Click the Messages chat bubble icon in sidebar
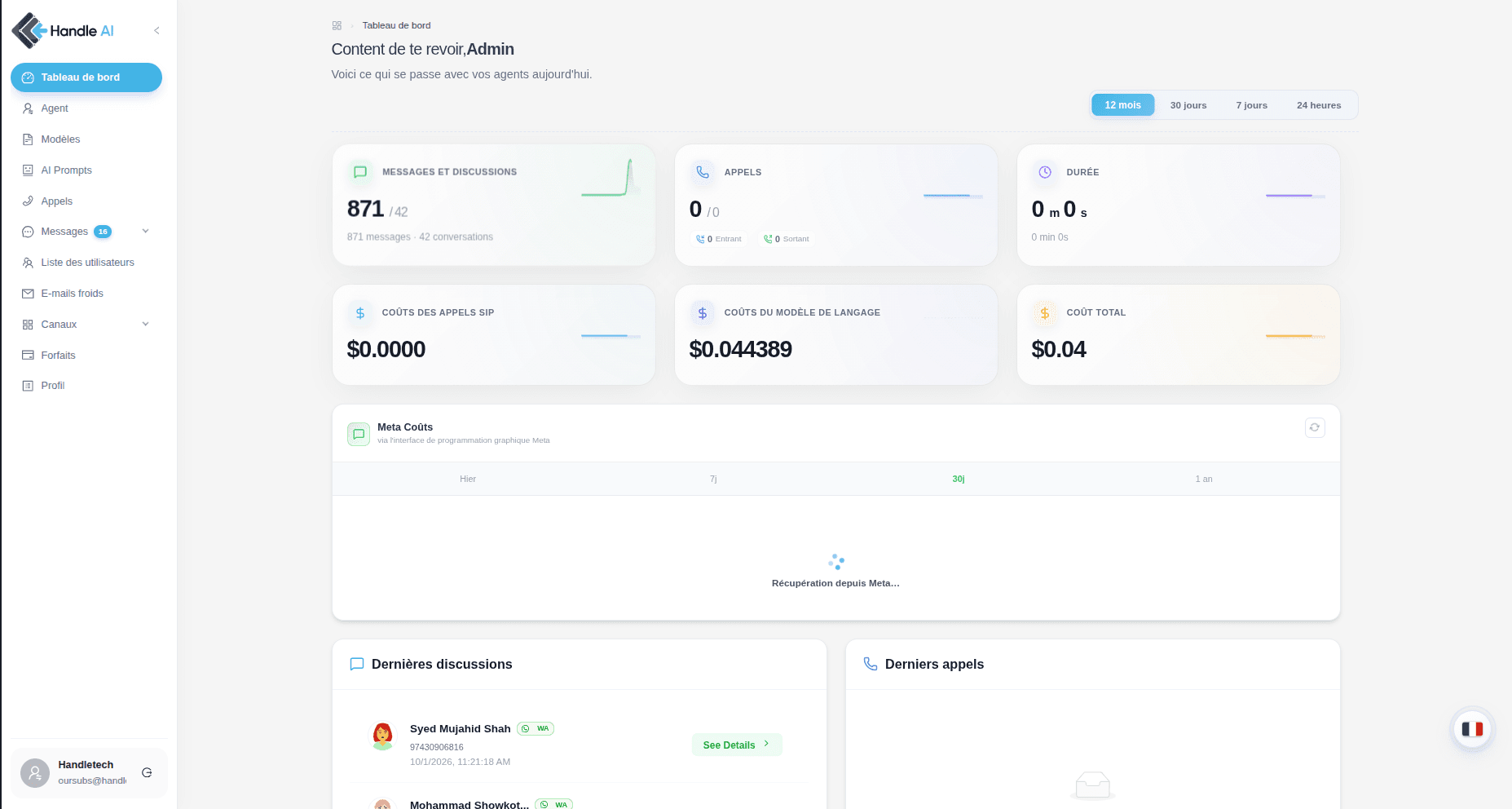 [28, 232]
